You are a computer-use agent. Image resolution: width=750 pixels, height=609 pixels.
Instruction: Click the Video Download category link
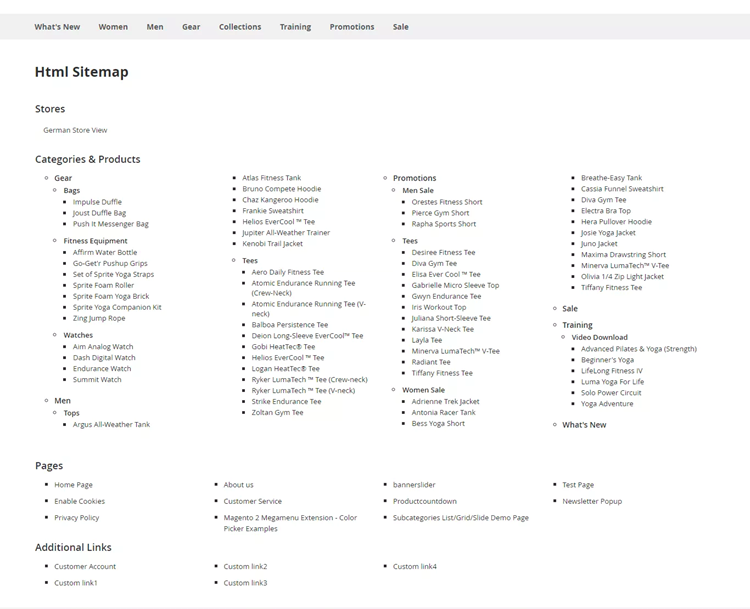(599, 338)
